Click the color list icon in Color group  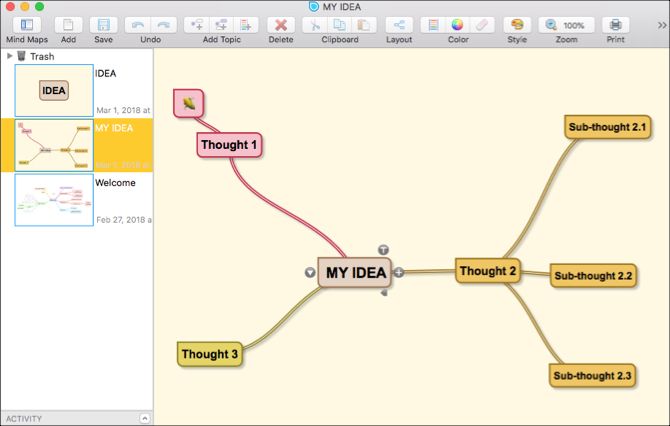433,25
